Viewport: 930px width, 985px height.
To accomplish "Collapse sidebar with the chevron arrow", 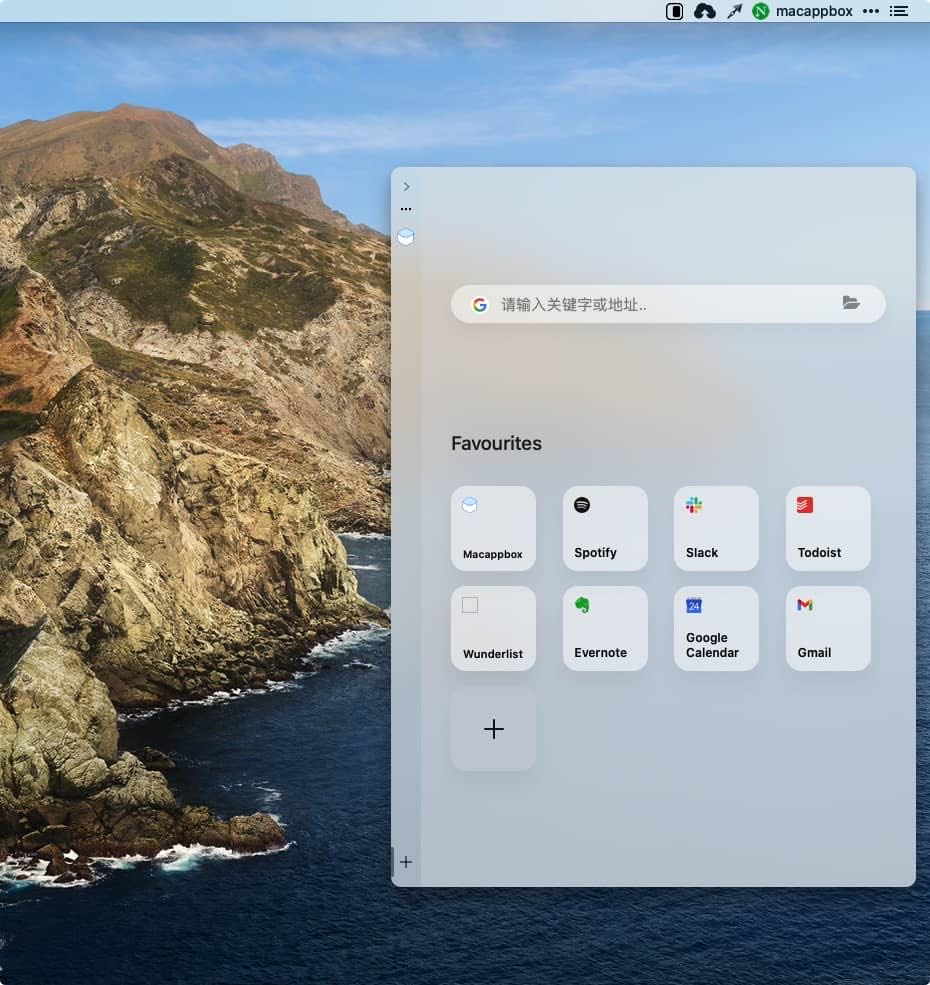I will pos(407,187).
